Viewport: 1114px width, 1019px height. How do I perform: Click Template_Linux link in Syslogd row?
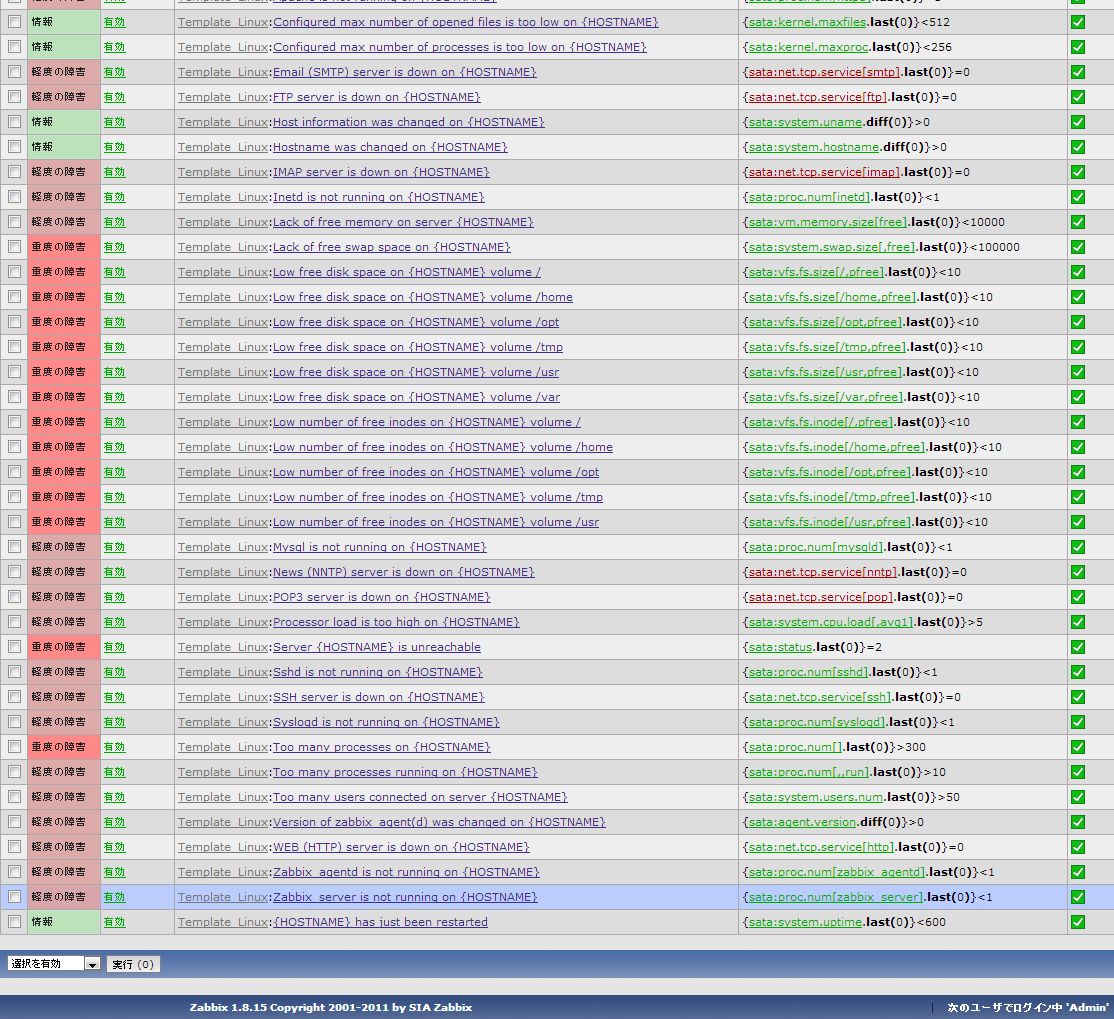[222, 722]
